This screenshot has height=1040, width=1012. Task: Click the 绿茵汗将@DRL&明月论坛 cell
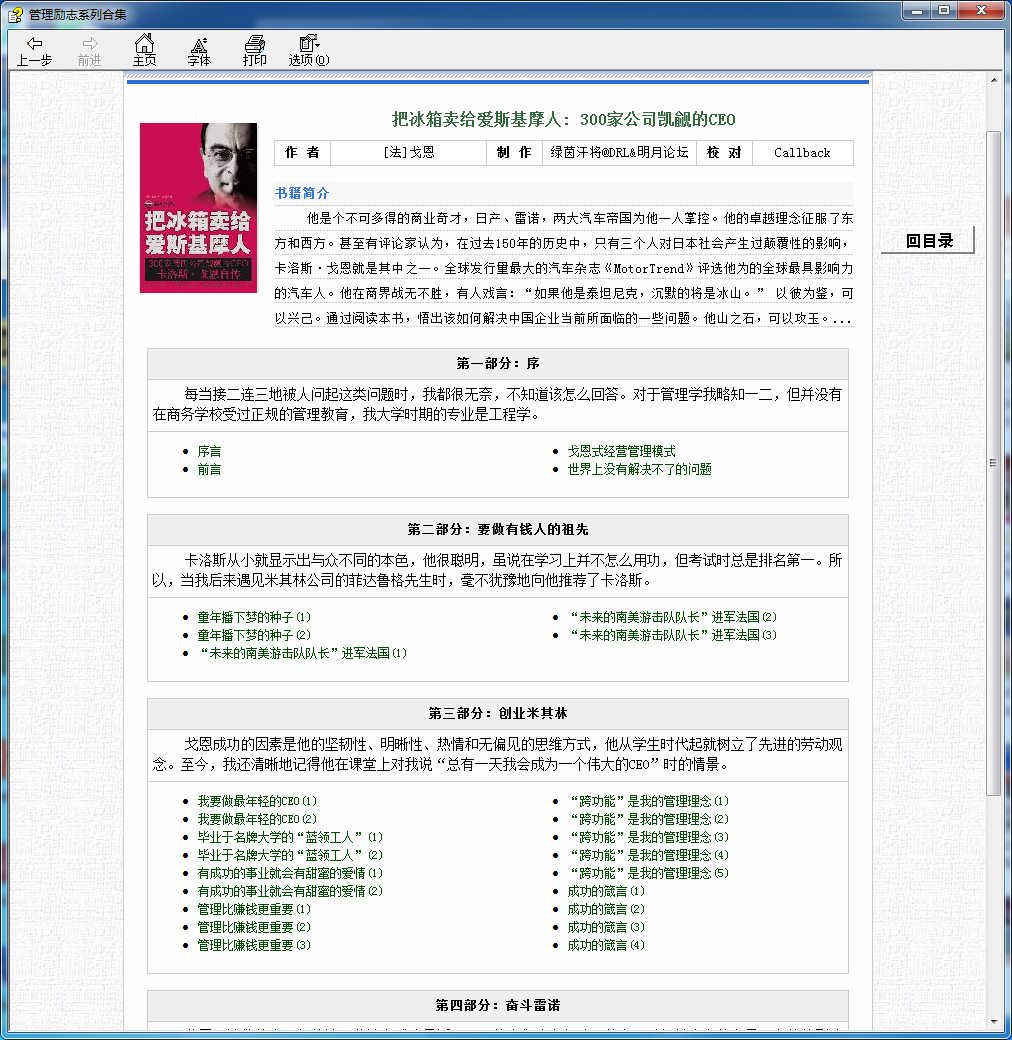619,153
